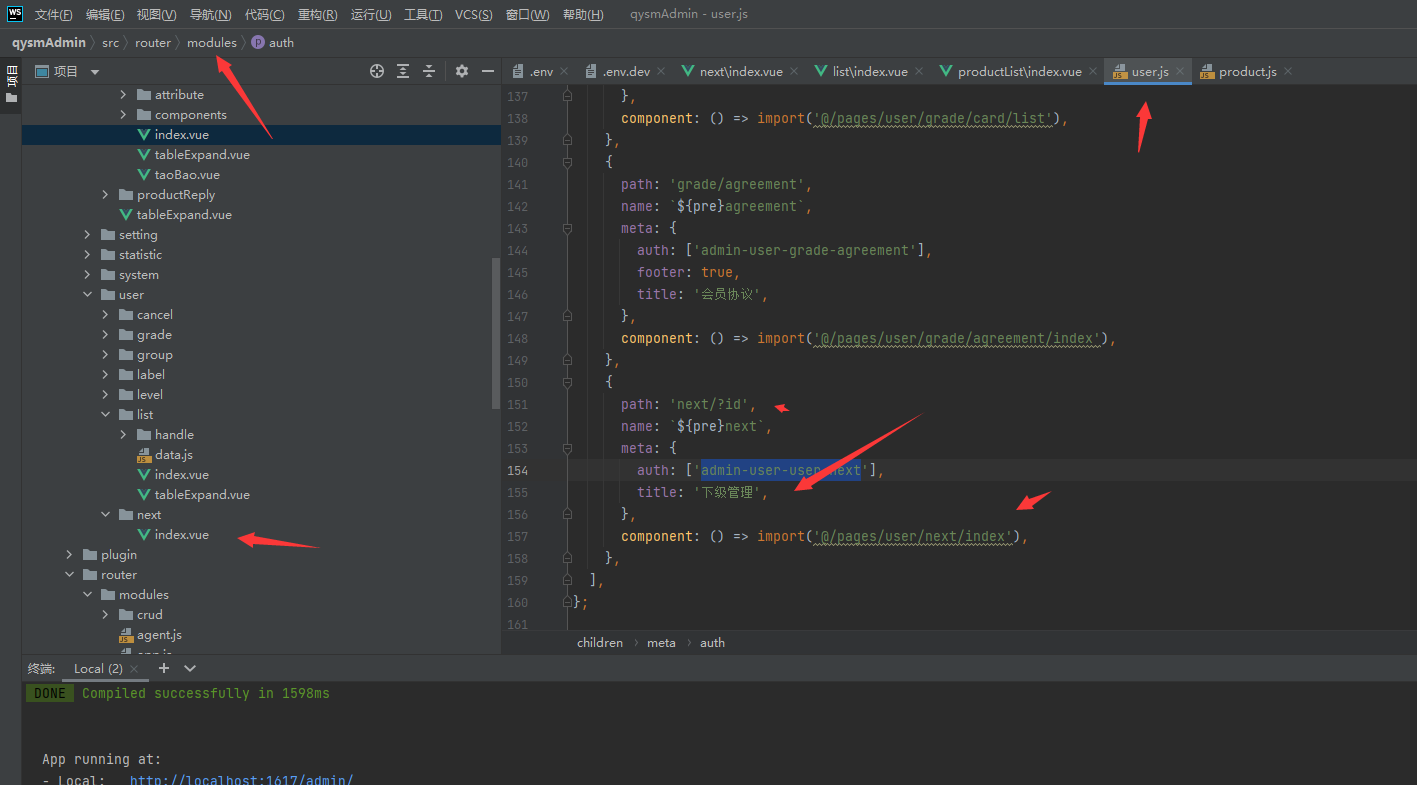Open the VCS(S) menu
Viewport: 1417px width, 785px height.
(473, 15)
